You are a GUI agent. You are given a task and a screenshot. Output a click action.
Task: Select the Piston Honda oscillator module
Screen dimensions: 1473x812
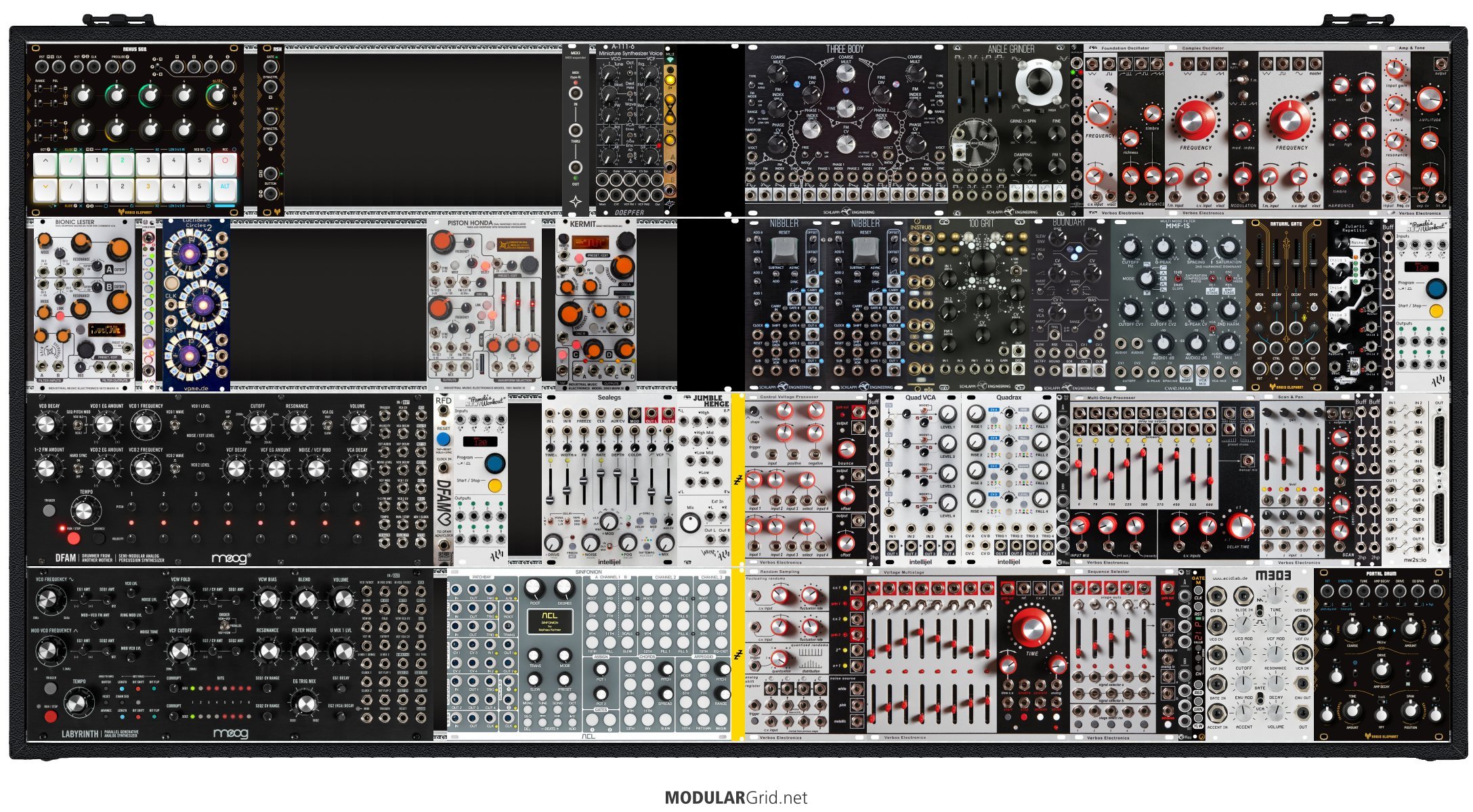click(x=484, y=305)
